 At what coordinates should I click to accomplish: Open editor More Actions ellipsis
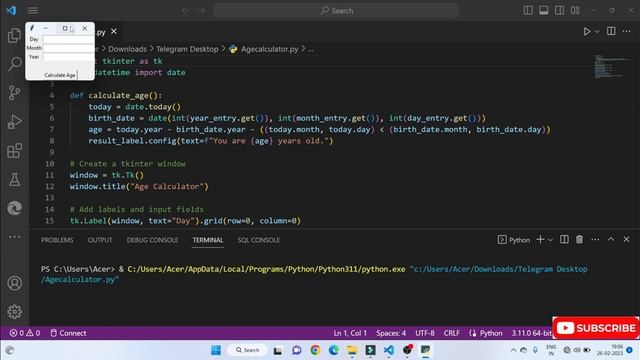click(x=627, y=31)
